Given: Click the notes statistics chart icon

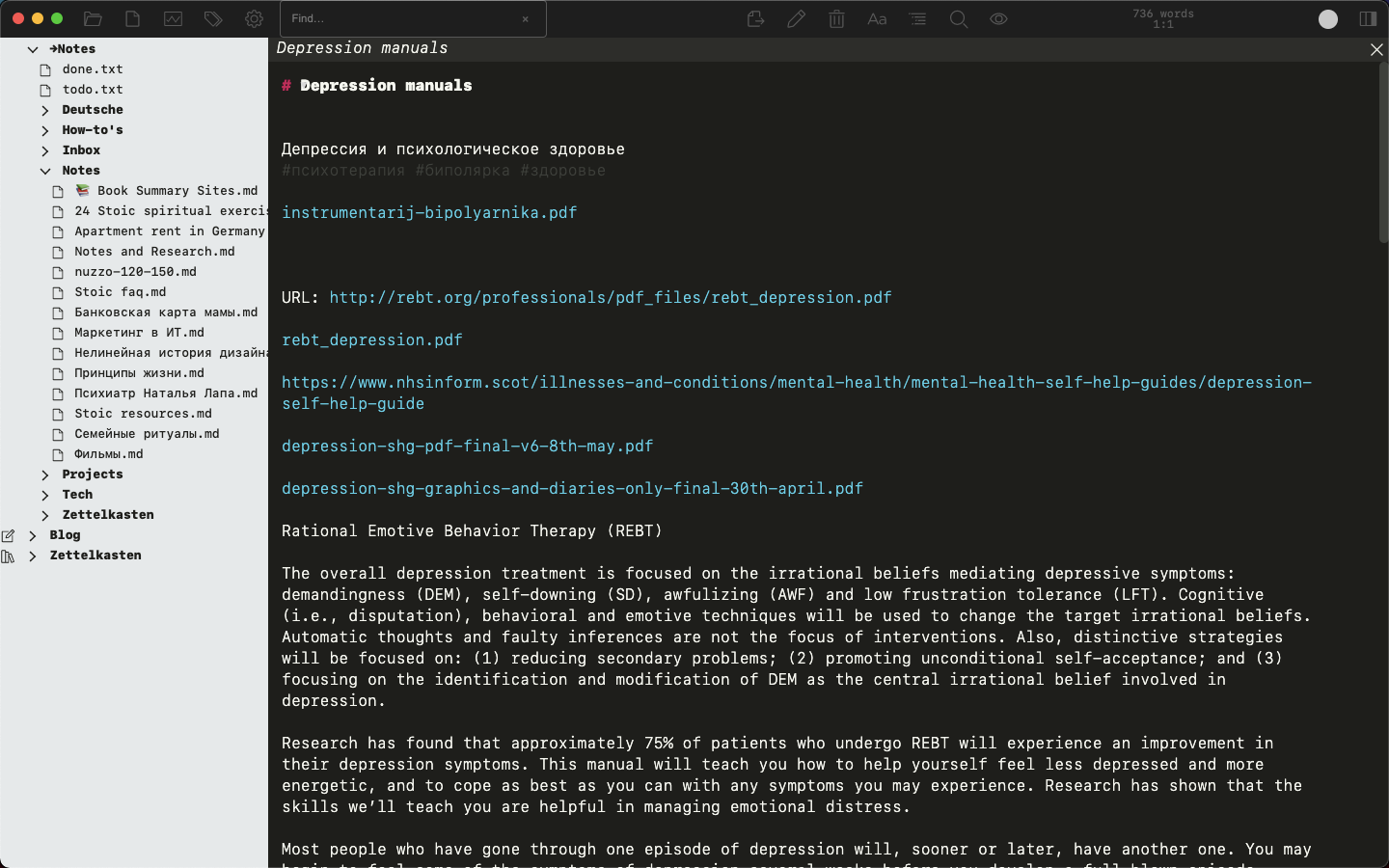Looking at the screenshot, I should [x=173, y=18].
